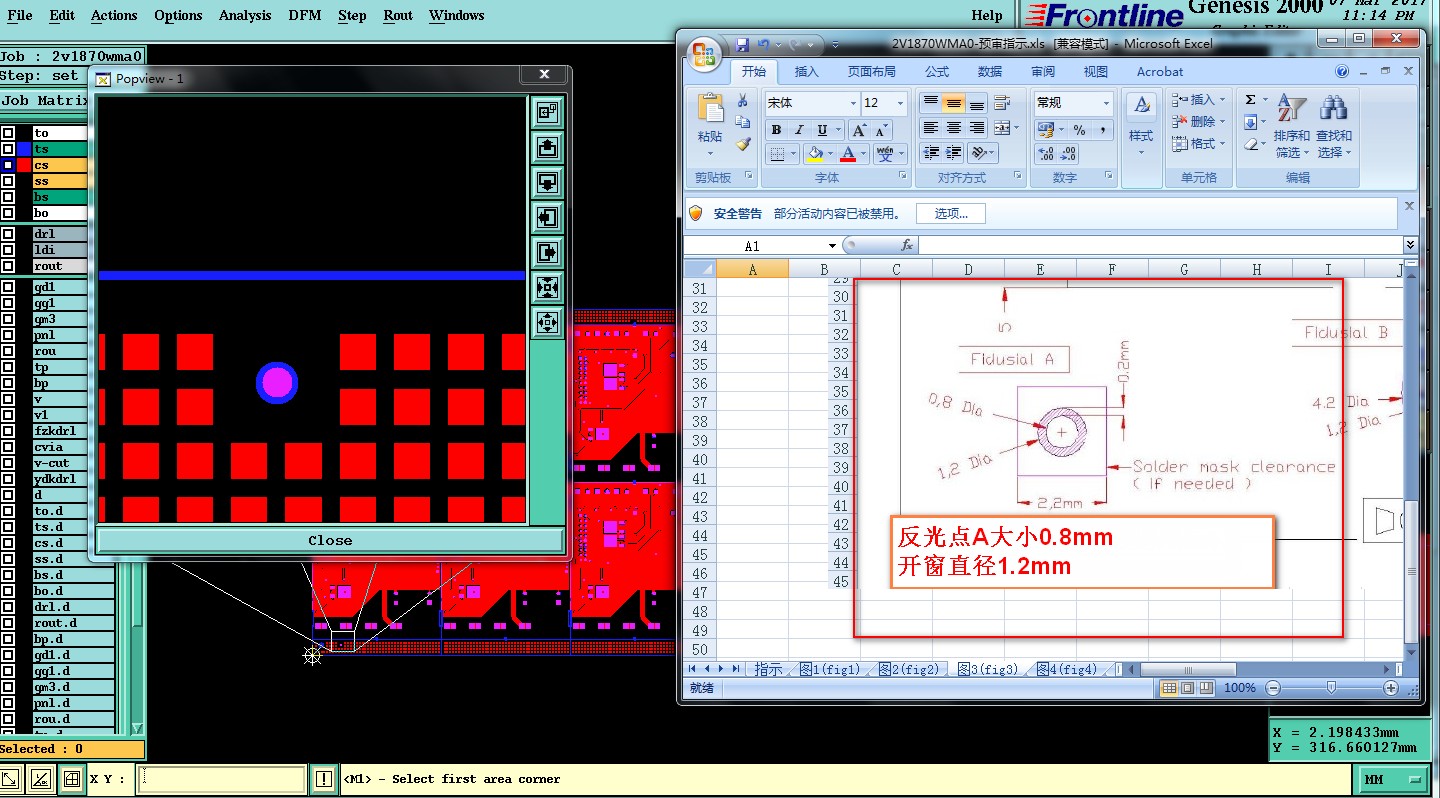Select the Format Painter brush icon

pos(742,144)
